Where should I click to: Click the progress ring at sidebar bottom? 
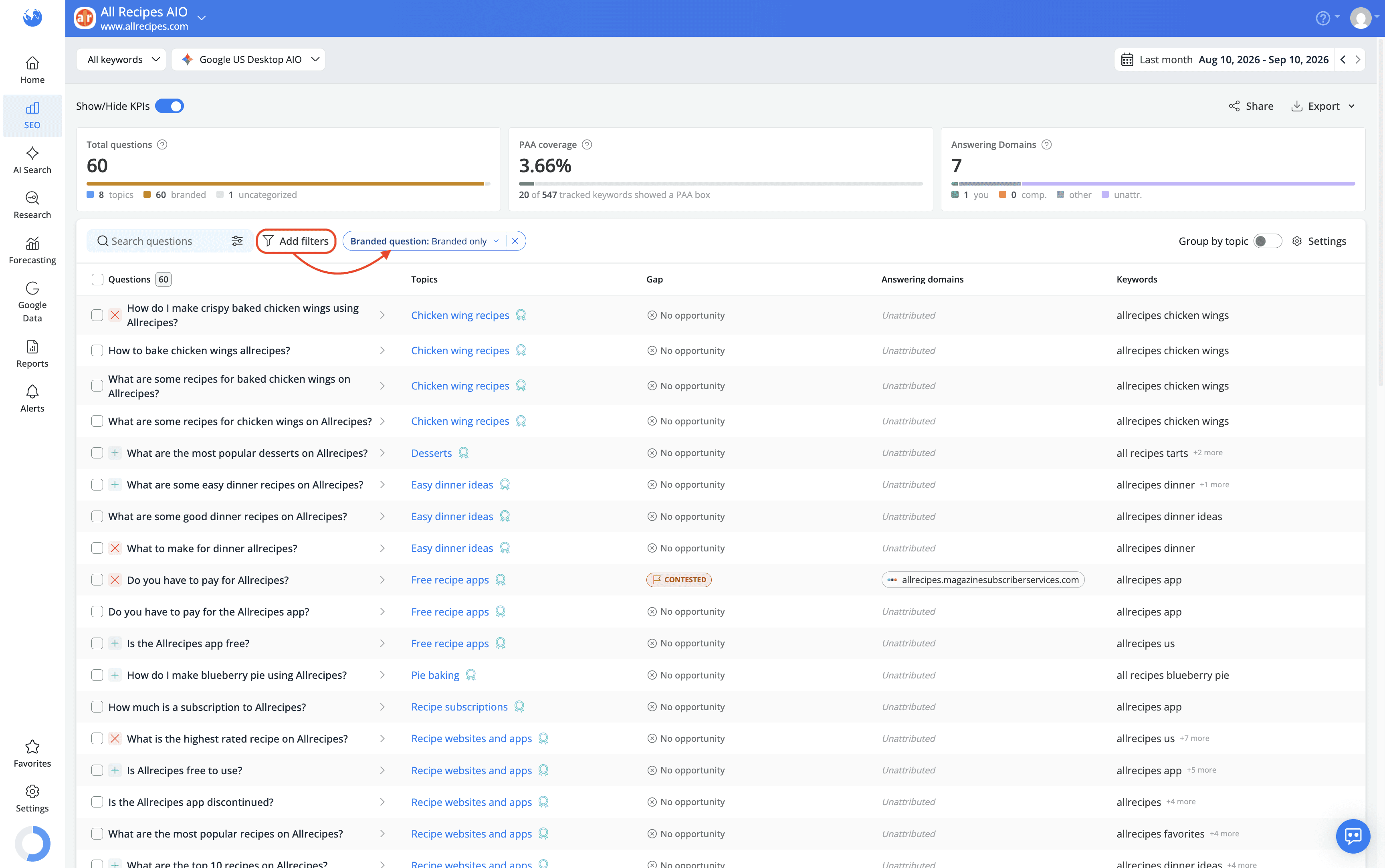tap(32, 844)
